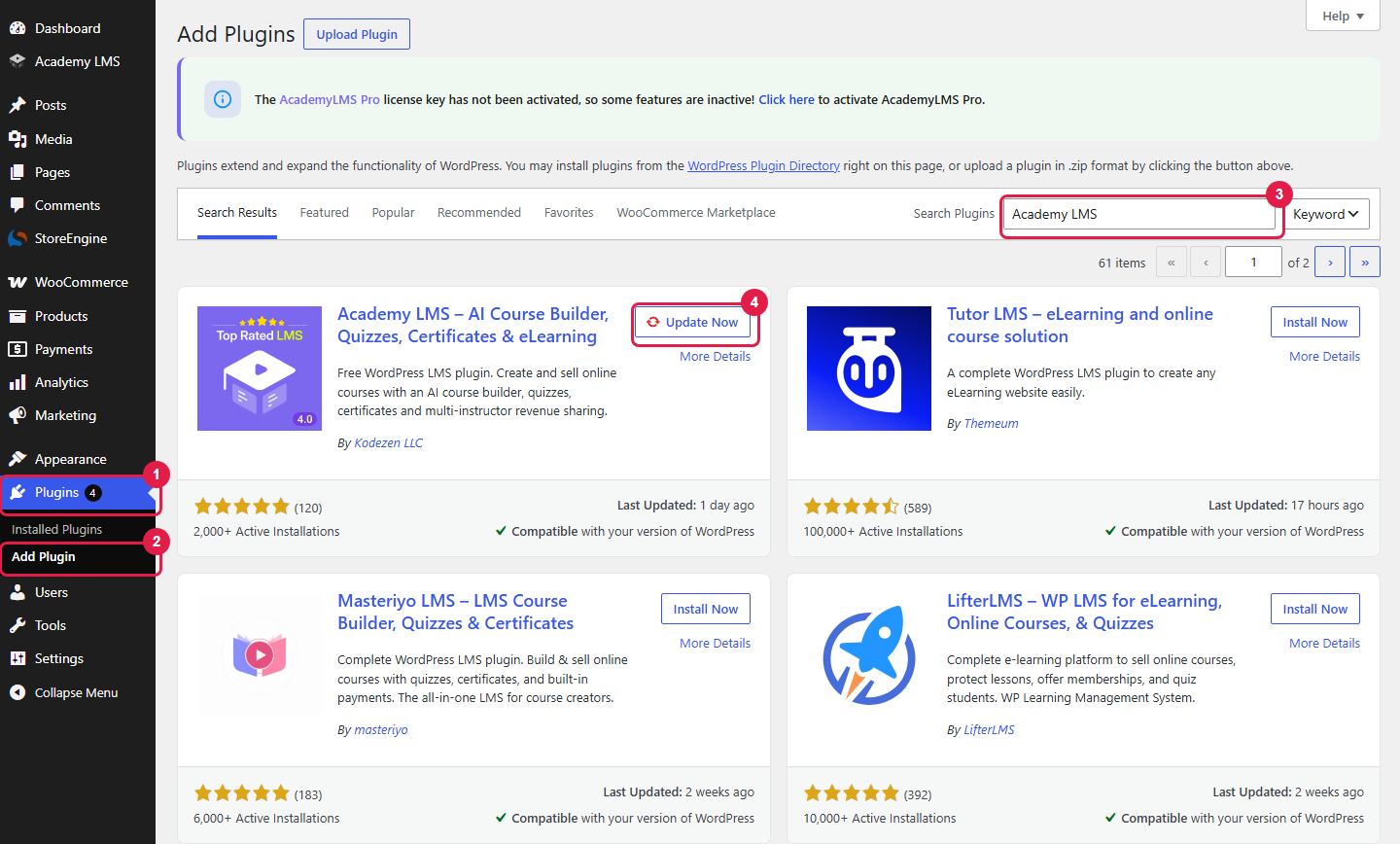
Task: View More Details for Tutor LMS
Action: [x=1324, y=357]
